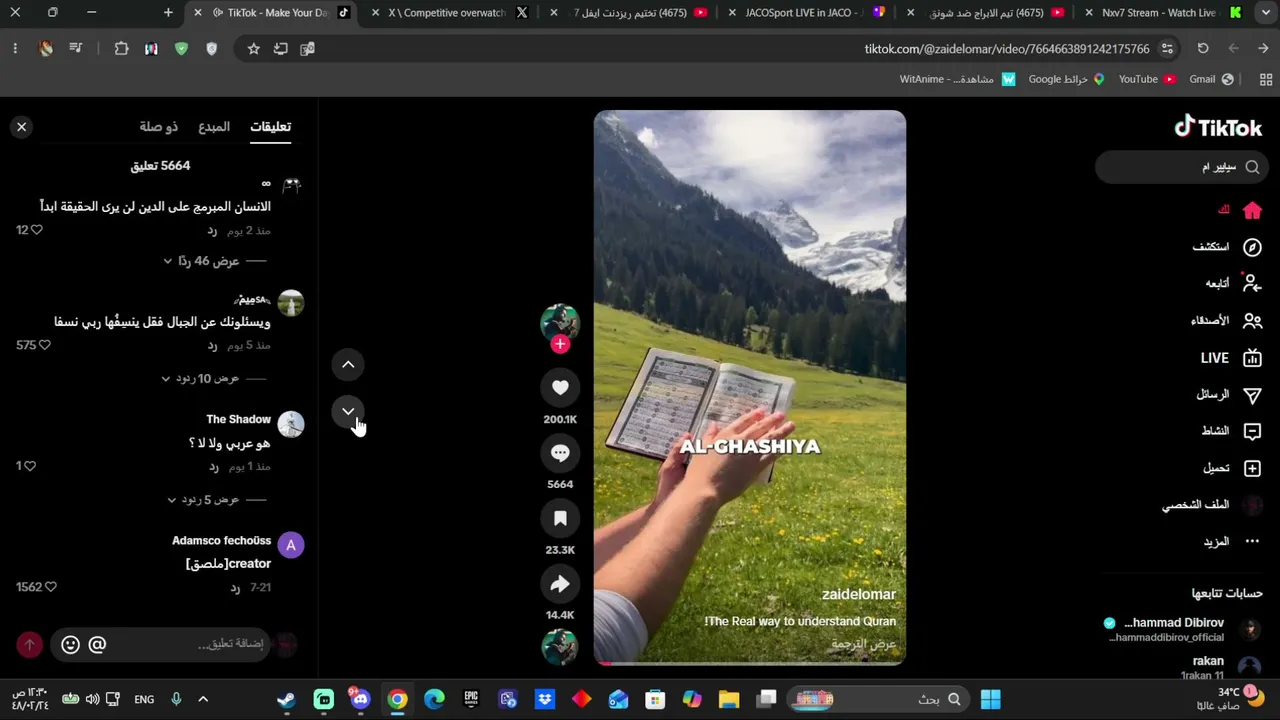The image size is (1280, 720).
Task: Go to the next video with the down arrow
Action: tap(348, 411)
